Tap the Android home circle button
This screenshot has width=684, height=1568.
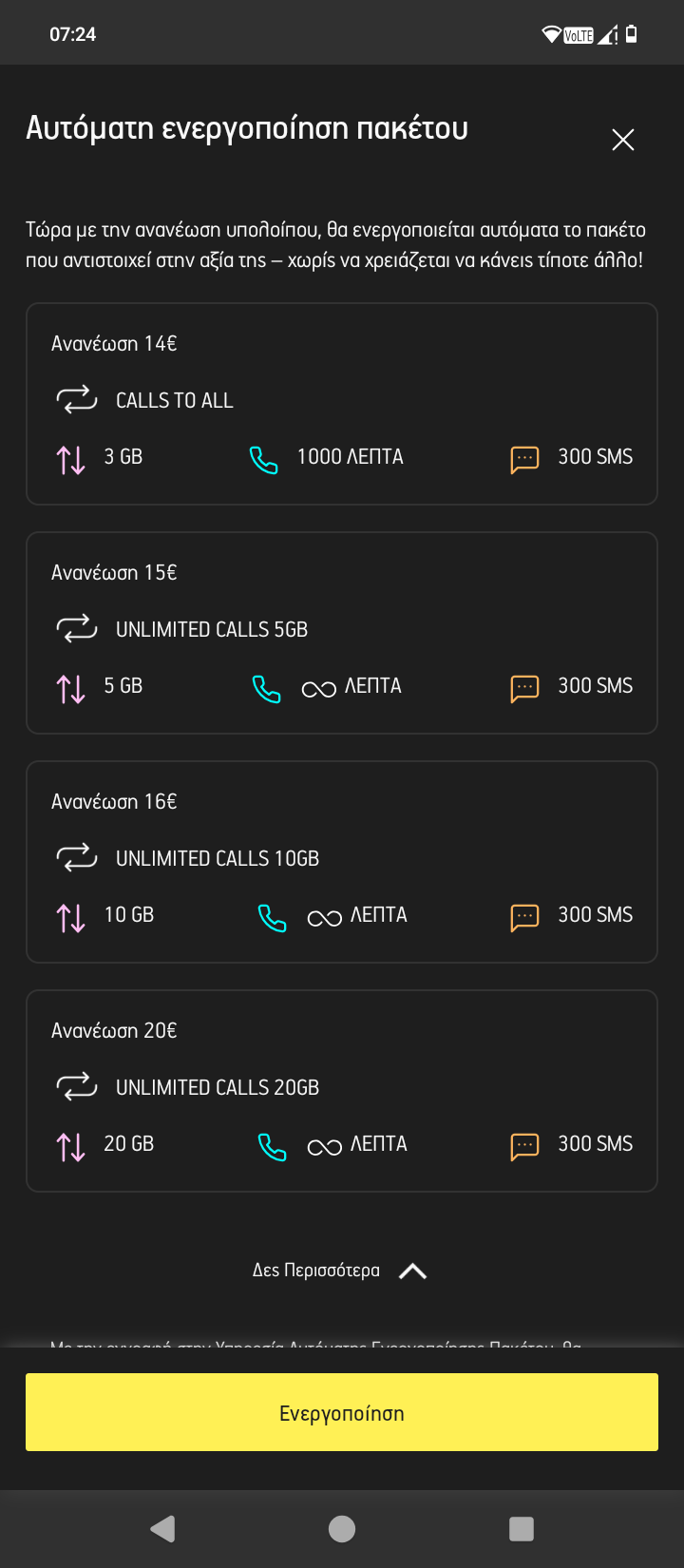click(342, 1528)
